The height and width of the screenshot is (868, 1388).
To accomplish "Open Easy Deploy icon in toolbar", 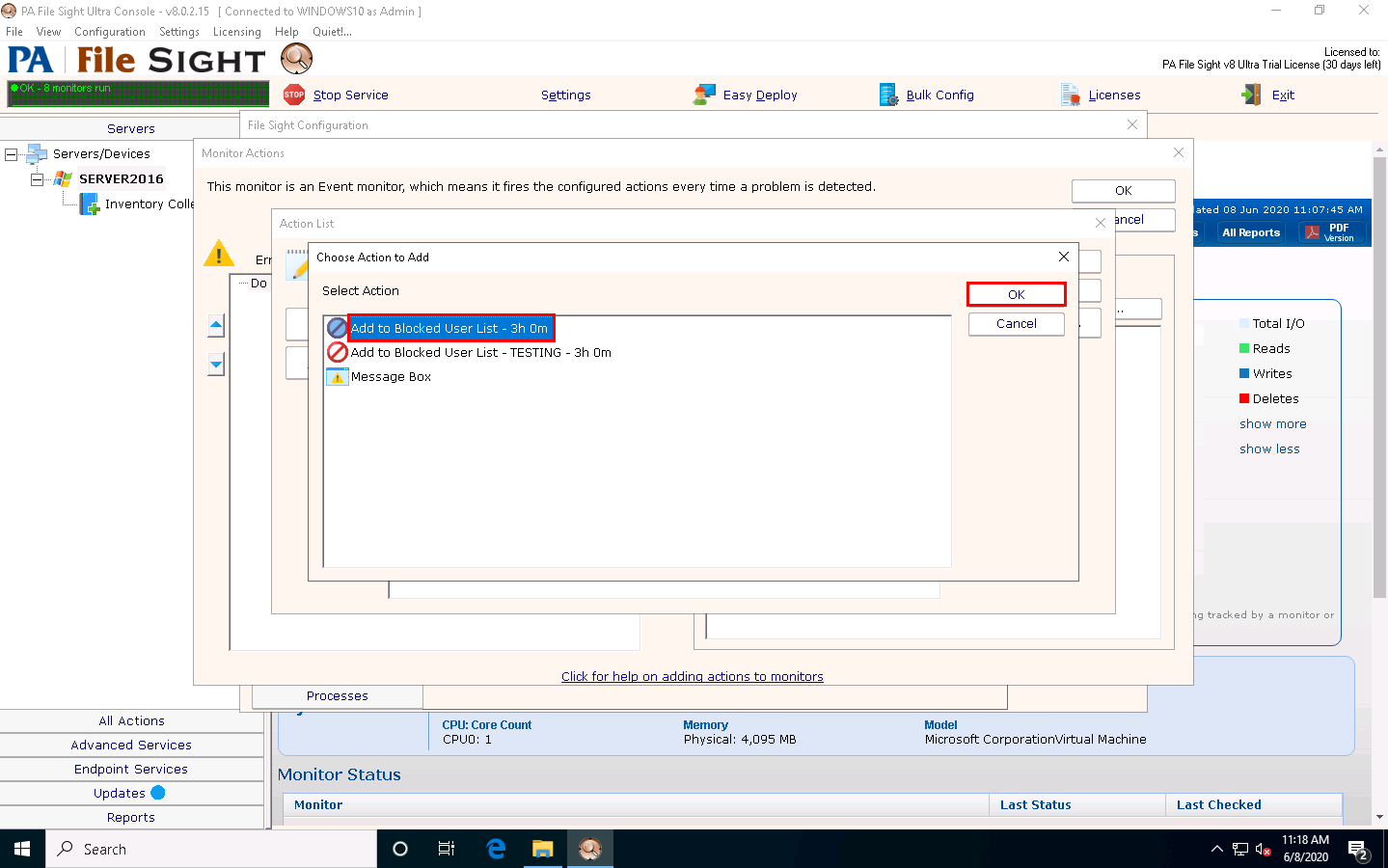I will click(705, 95).
